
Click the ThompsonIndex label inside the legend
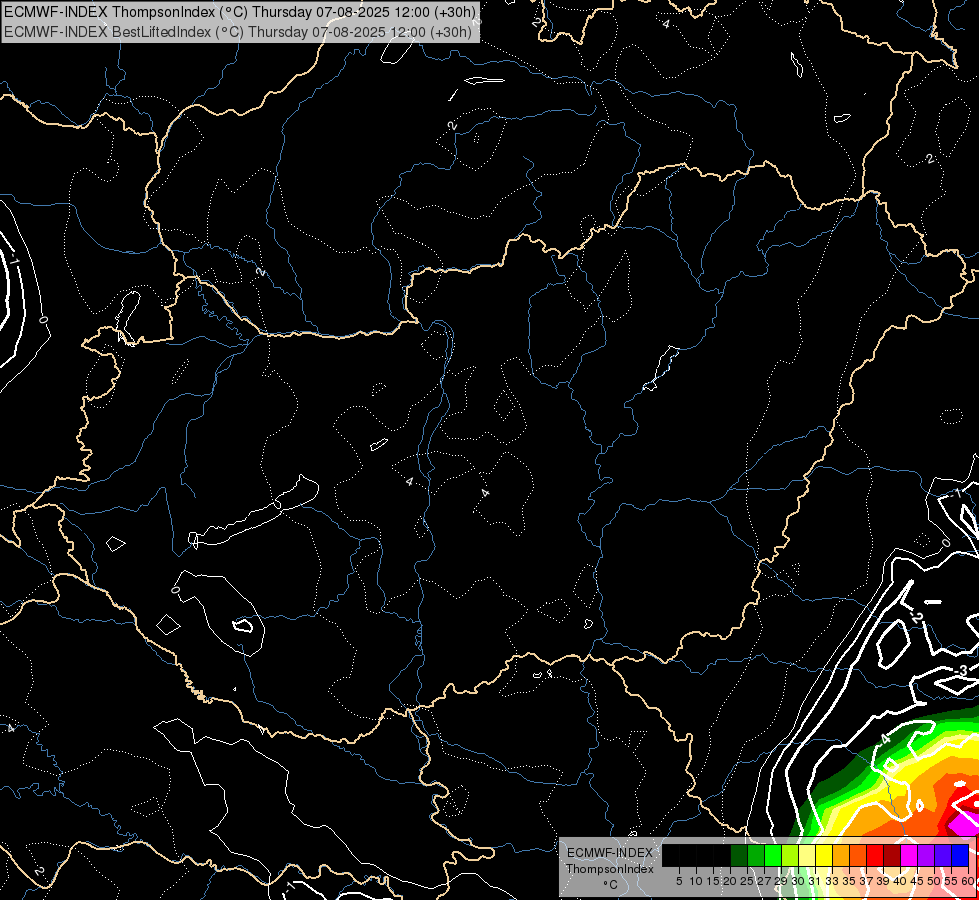click(x=610, y=869)
